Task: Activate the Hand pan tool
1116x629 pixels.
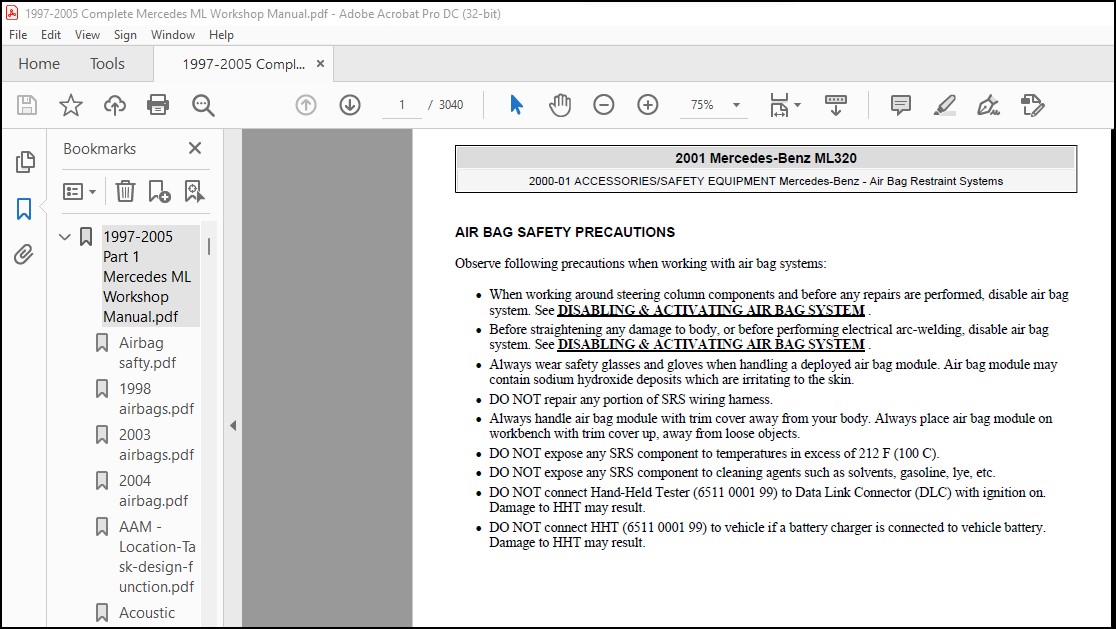Action: pos(560,105)
